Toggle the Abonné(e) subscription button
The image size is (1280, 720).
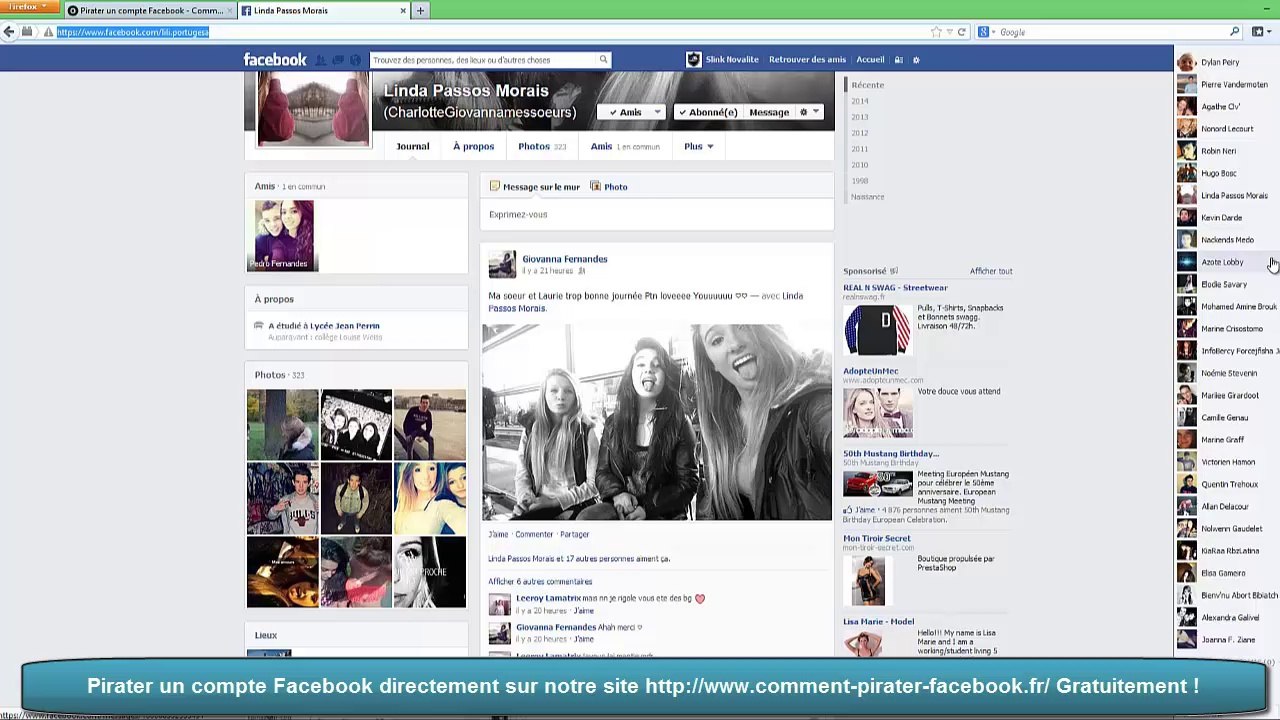click(x=707, y=112)
